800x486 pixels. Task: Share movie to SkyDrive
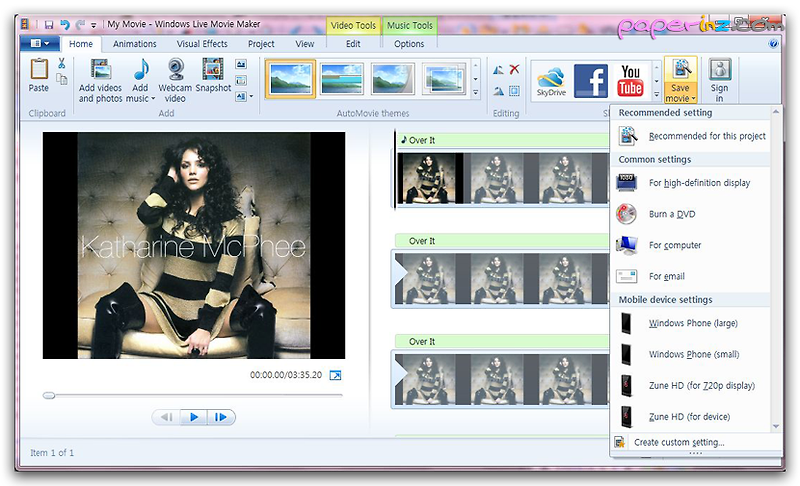552,81
